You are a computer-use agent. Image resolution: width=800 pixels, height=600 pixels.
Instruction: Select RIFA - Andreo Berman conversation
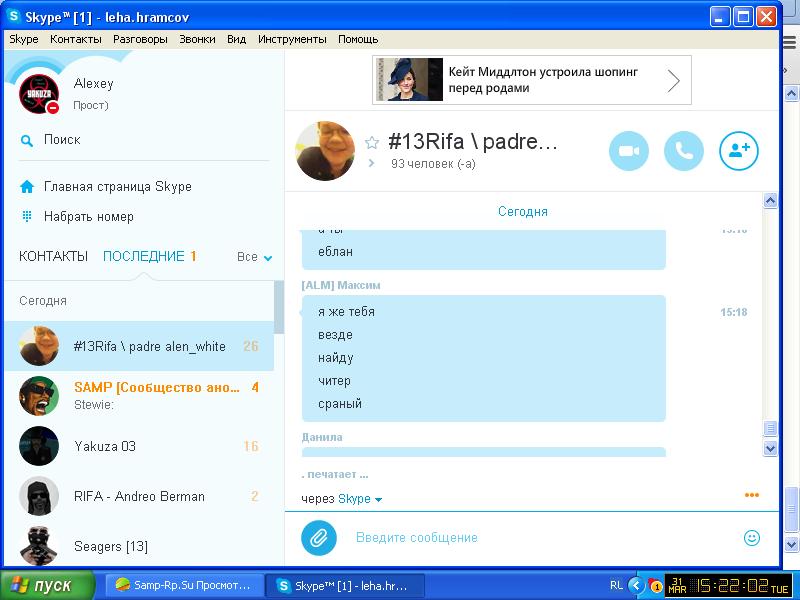click(x=139, y=496)
